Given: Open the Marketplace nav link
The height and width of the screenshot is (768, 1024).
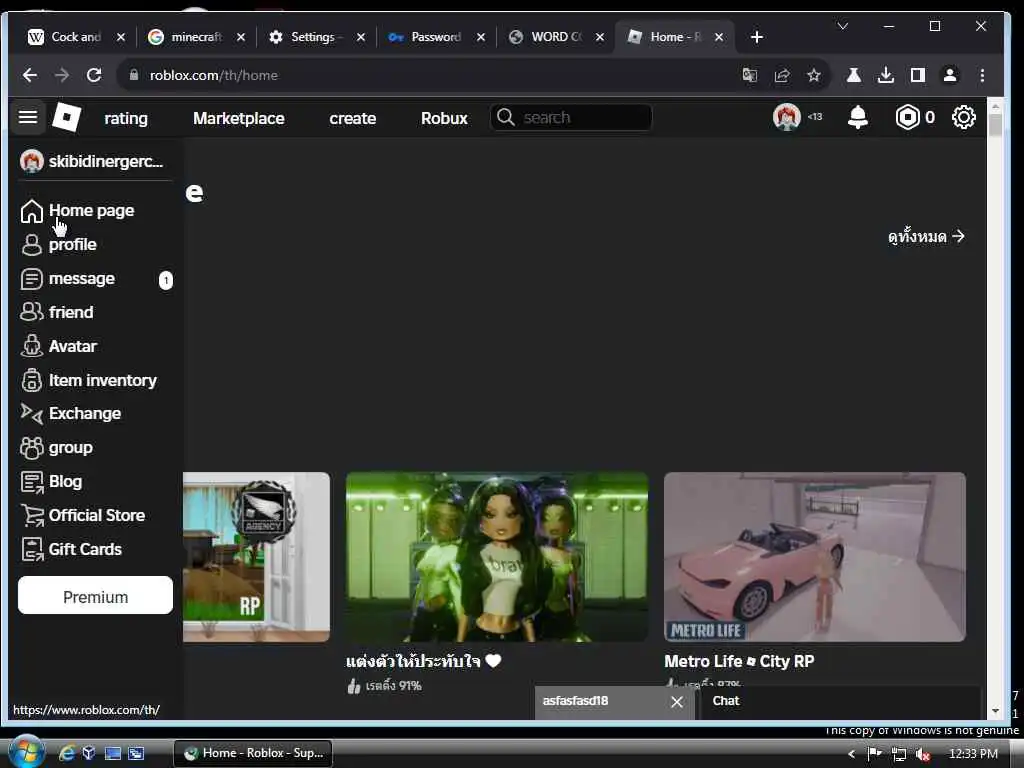Looking at the screenshot, I should pos(239,118).
